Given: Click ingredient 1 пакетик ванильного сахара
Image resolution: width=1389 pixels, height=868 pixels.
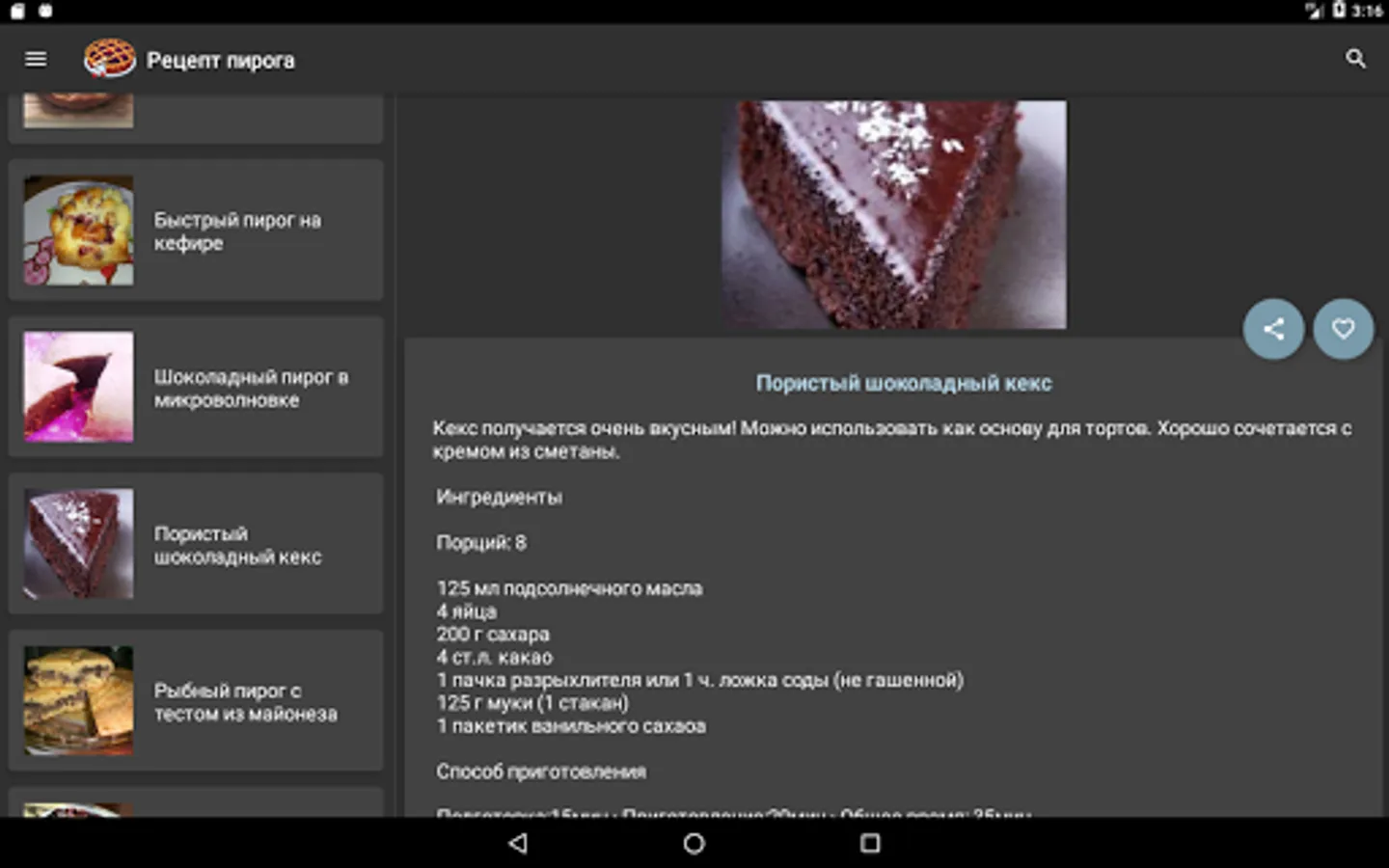Looking at the screenshot, I should (571, 726).
